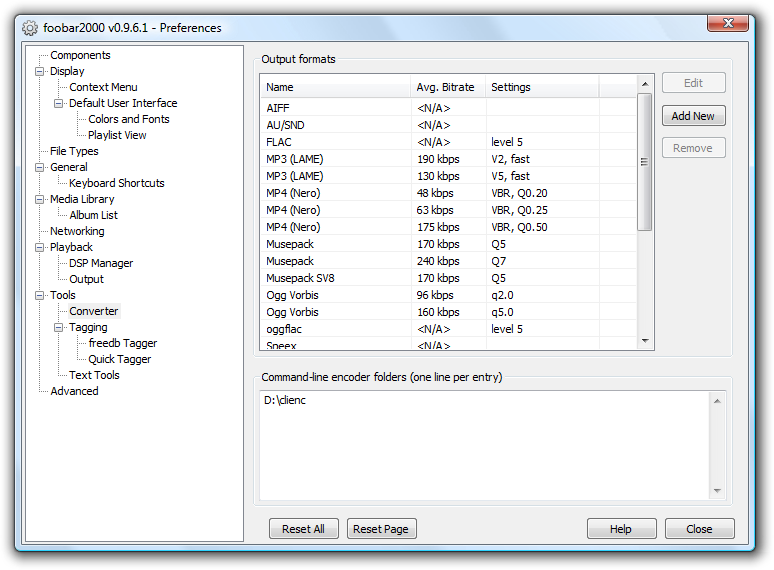Viewport: 774px width, 570px height.
Task: Collapse the Display tree node
Action: click(40, 72)
